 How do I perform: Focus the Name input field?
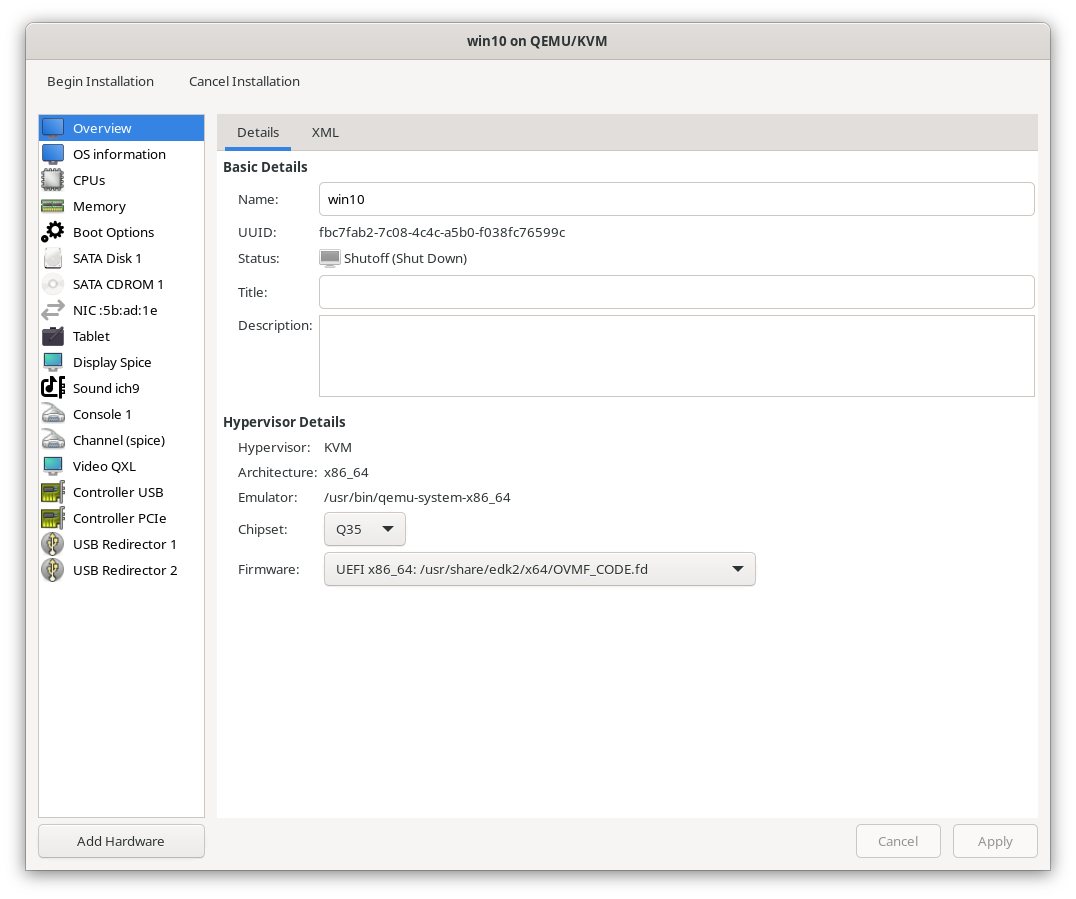click(677, 199)
